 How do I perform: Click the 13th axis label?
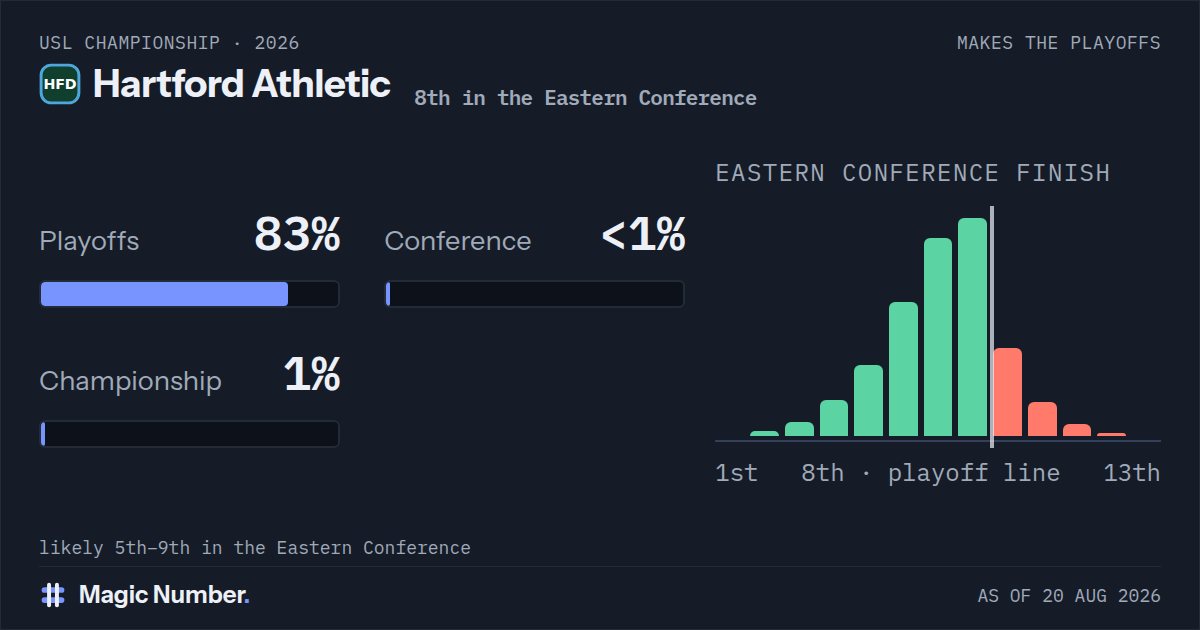click(1132, 473)
